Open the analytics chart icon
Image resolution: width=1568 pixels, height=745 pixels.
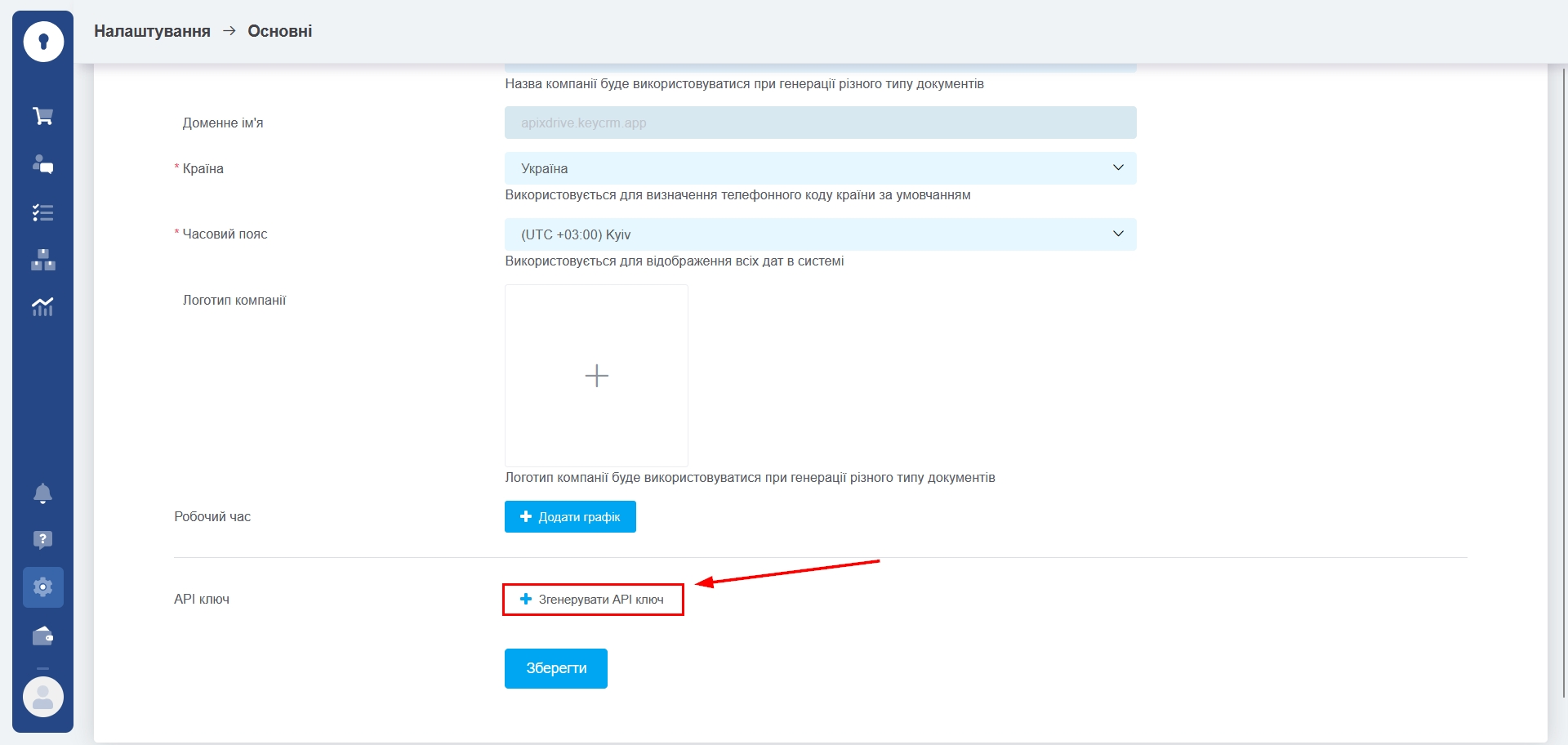[43, 307]
